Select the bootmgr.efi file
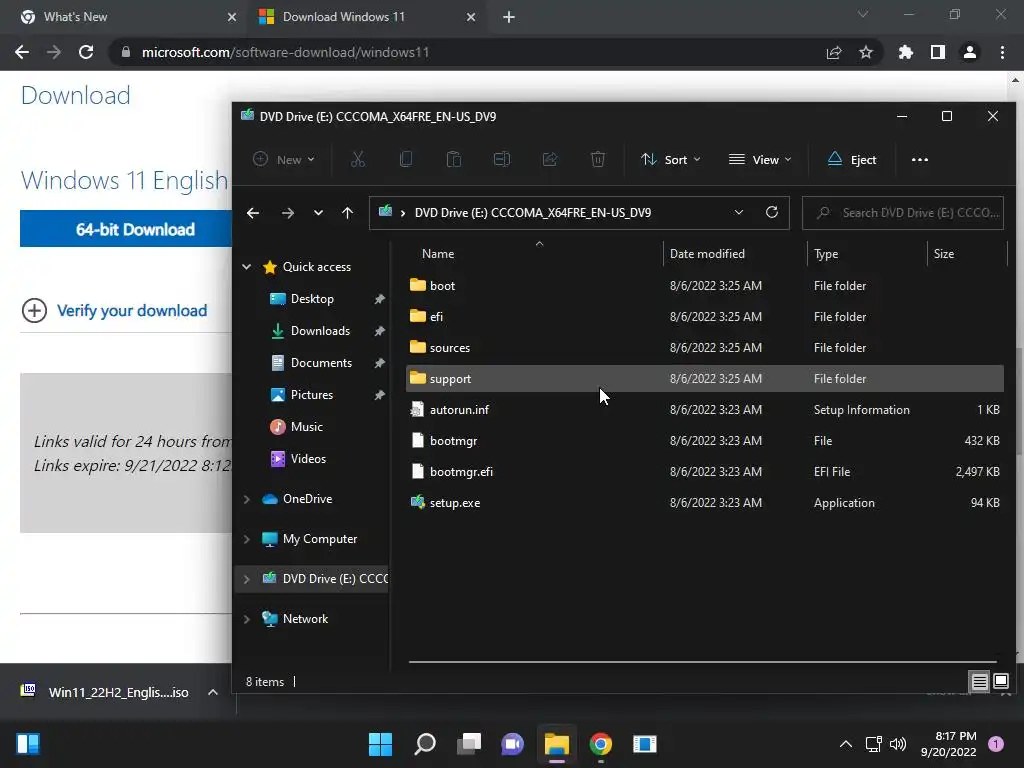The width and height of the screenshot is (1024, 768). click(705, 472)
